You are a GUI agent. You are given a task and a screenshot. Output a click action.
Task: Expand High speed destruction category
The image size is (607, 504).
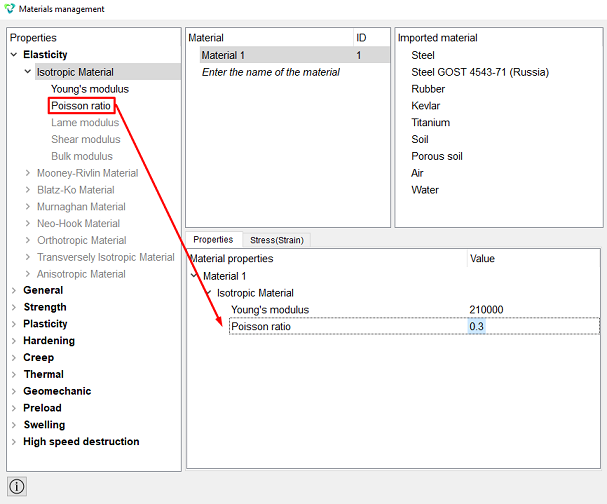tap(14, 442)
